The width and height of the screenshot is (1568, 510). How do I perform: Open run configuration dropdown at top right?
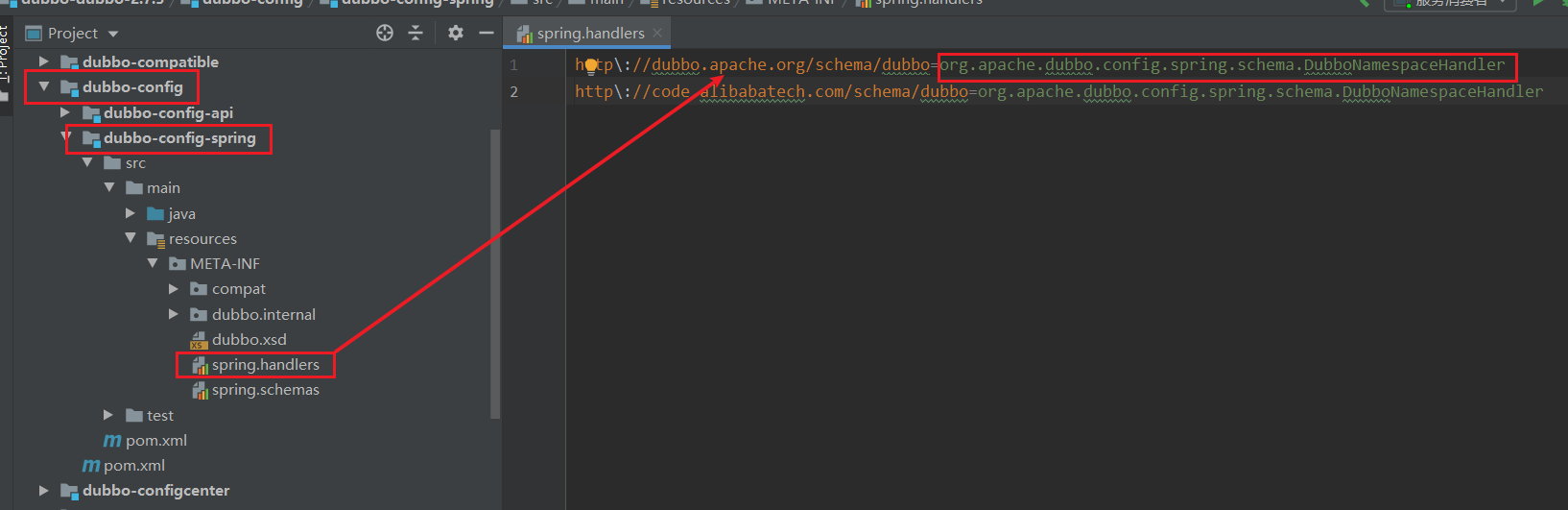pyautogui.click(x=1450, y=4)
